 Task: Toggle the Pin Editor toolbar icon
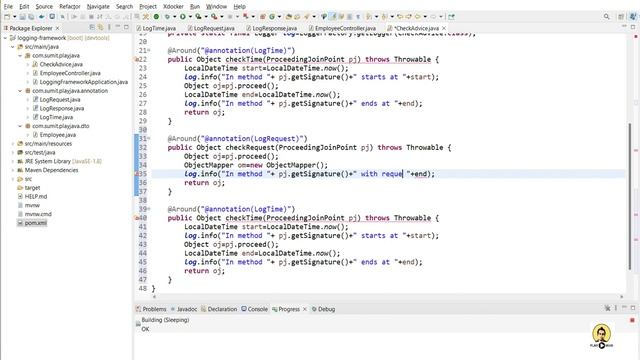click(451, 17)
